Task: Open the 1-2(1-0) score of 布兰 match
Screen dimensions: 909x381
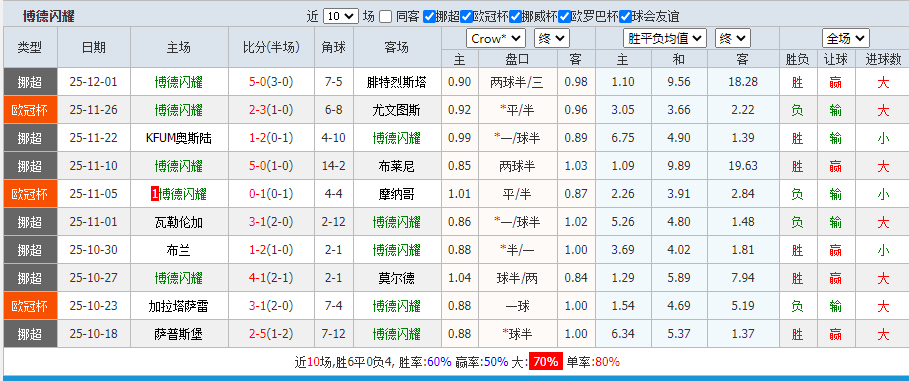Action: pos(271,250)
